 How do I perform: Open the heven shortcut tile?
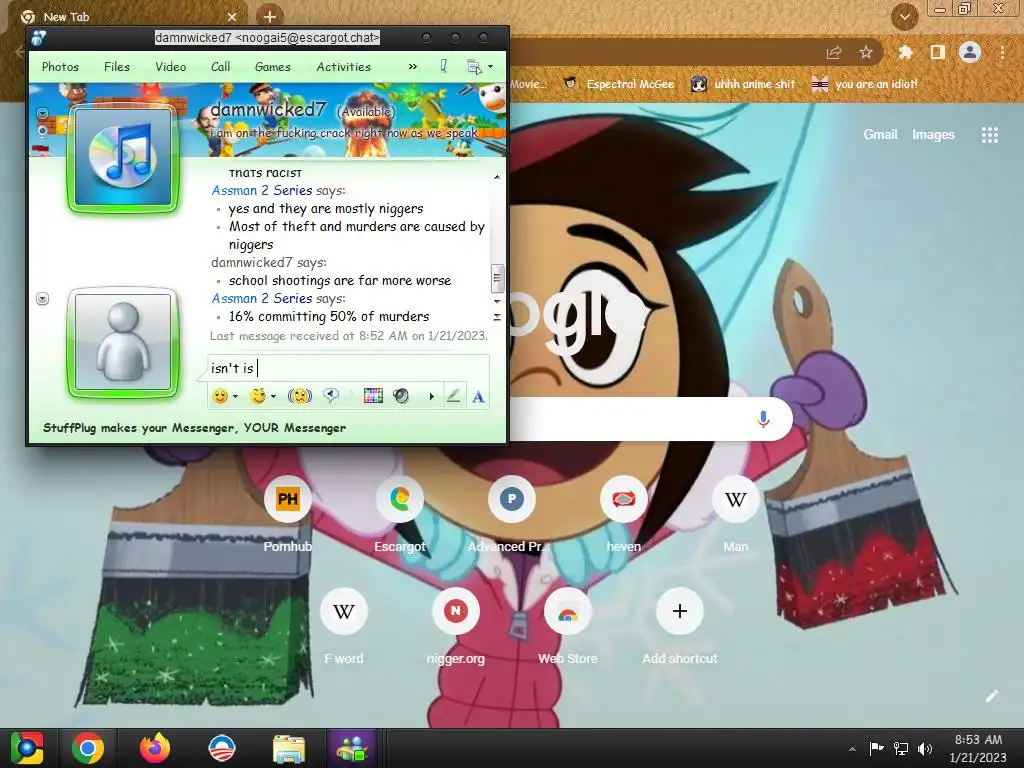click(624, 516)
